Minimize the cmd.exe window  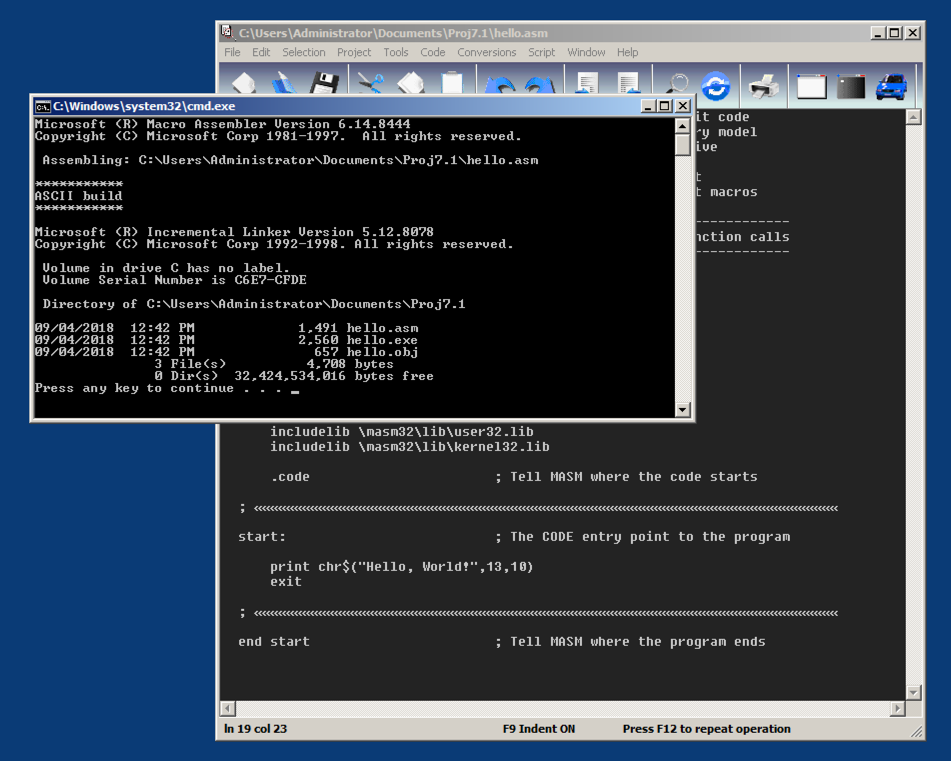(648, 106)
